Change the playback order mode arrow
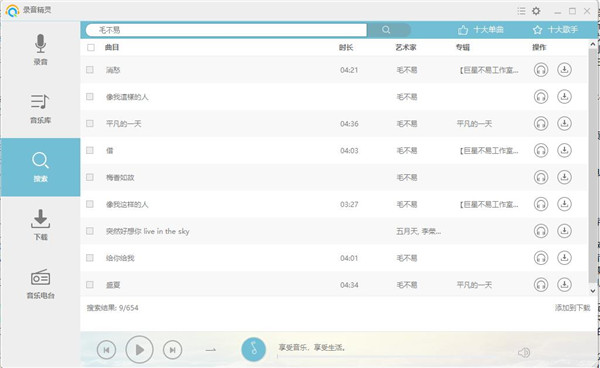 210,350
